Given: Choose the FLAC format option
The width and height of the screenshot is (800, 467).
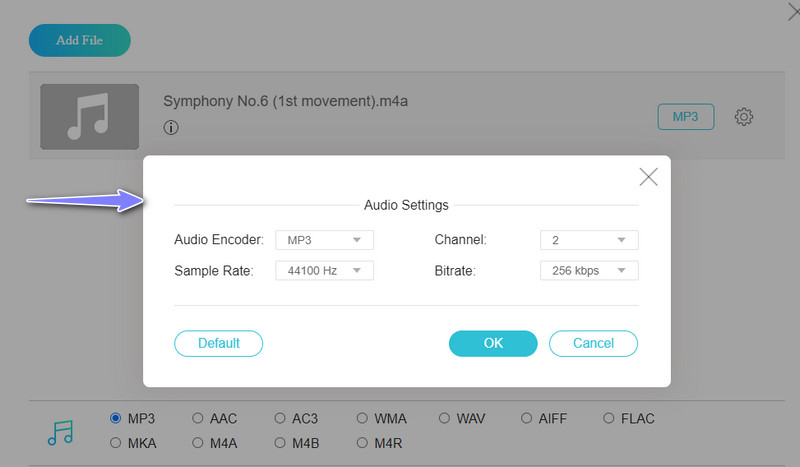Looking at the screenshot, I should (610, 418).
